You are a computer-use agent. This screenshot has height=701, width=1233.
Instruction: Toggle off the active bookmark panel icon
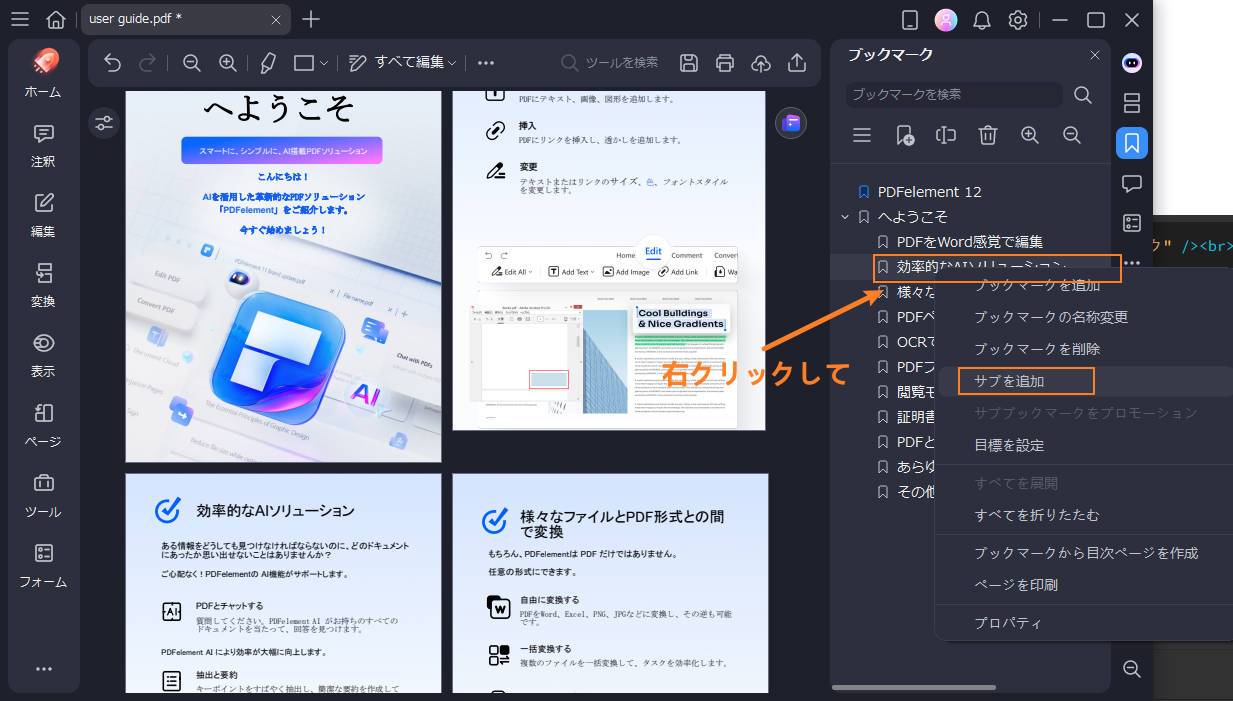click(x=1131, y=143)
